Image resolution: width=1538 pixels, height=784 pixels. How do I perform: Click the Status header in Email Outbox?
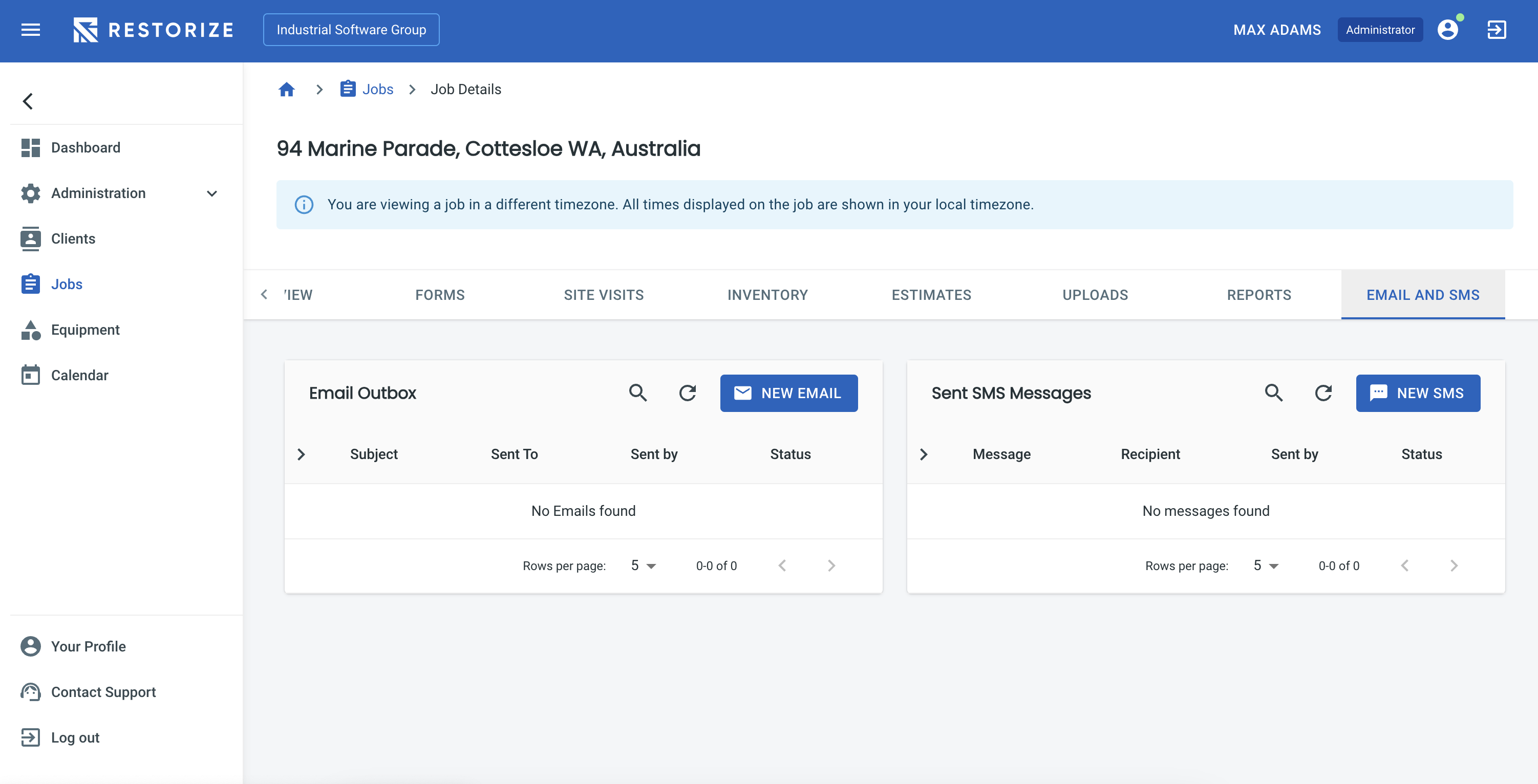click(790, 454)
